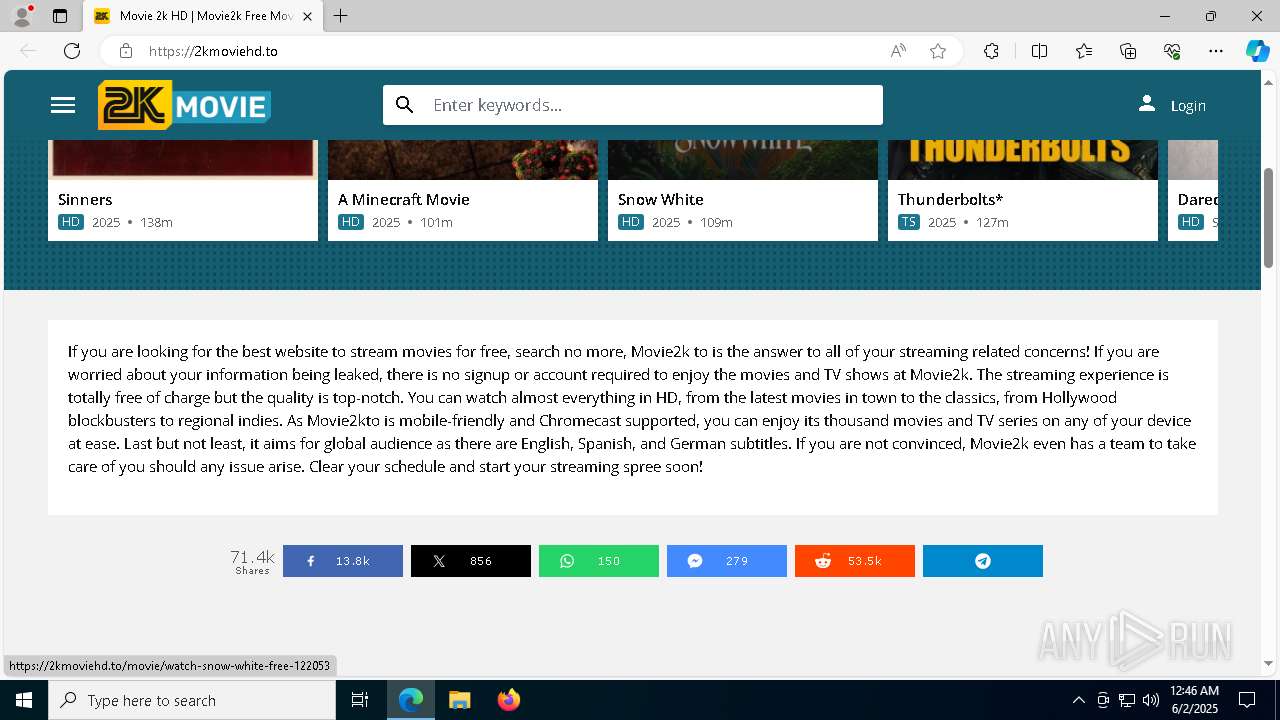Open Read aloud in the address bar
The height and width of the screenshot is (720, 1280).
tap(898, 51)
